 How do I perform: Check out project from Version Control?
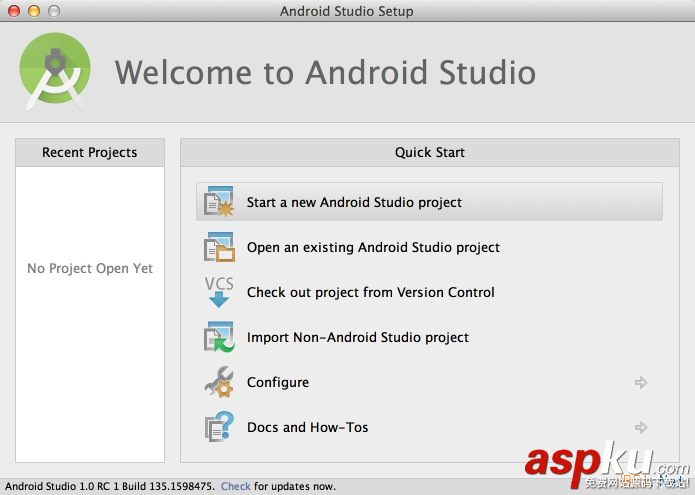pos(371,292)
